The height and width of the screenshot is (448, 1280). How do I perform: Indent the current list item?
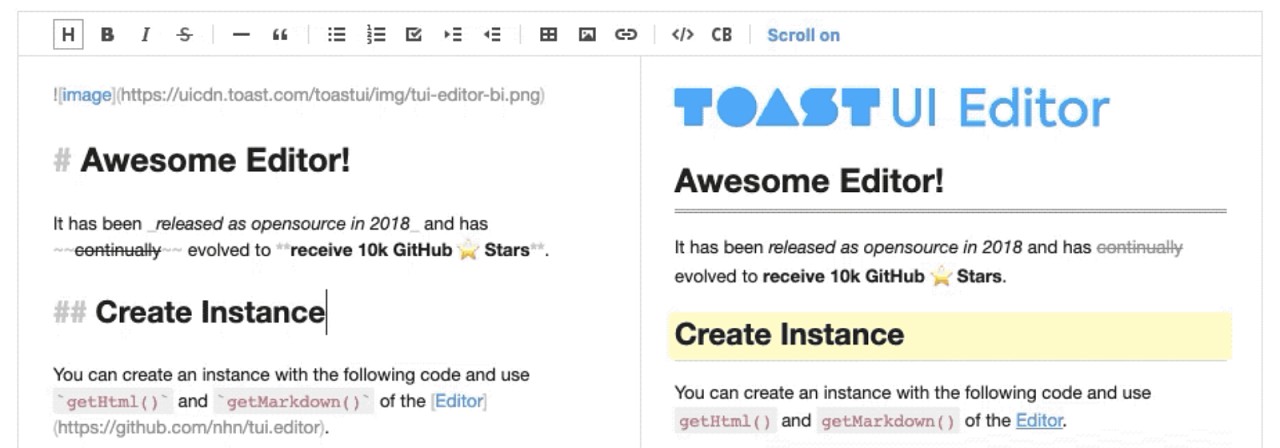click(x=453, y=35)
